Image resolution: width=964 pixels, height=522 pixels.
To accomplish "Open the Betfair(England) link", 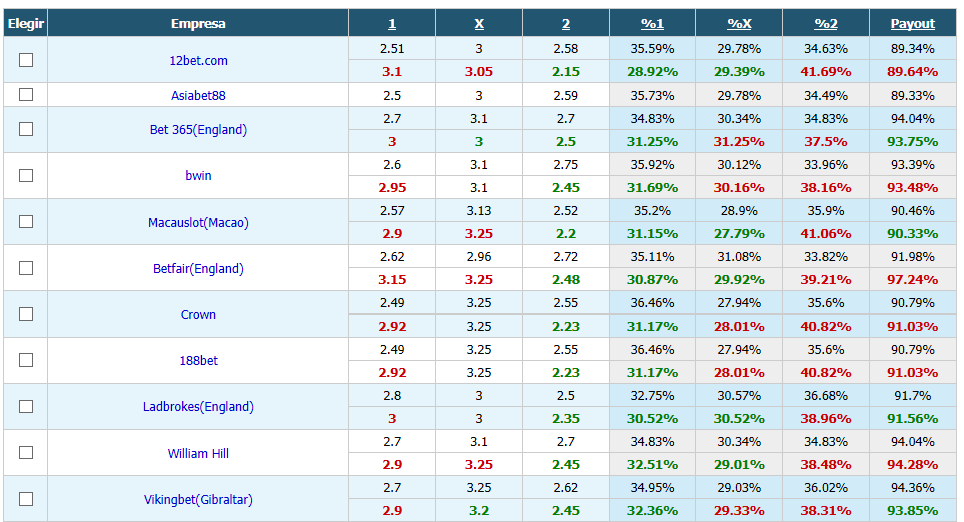I will point(198,269).
